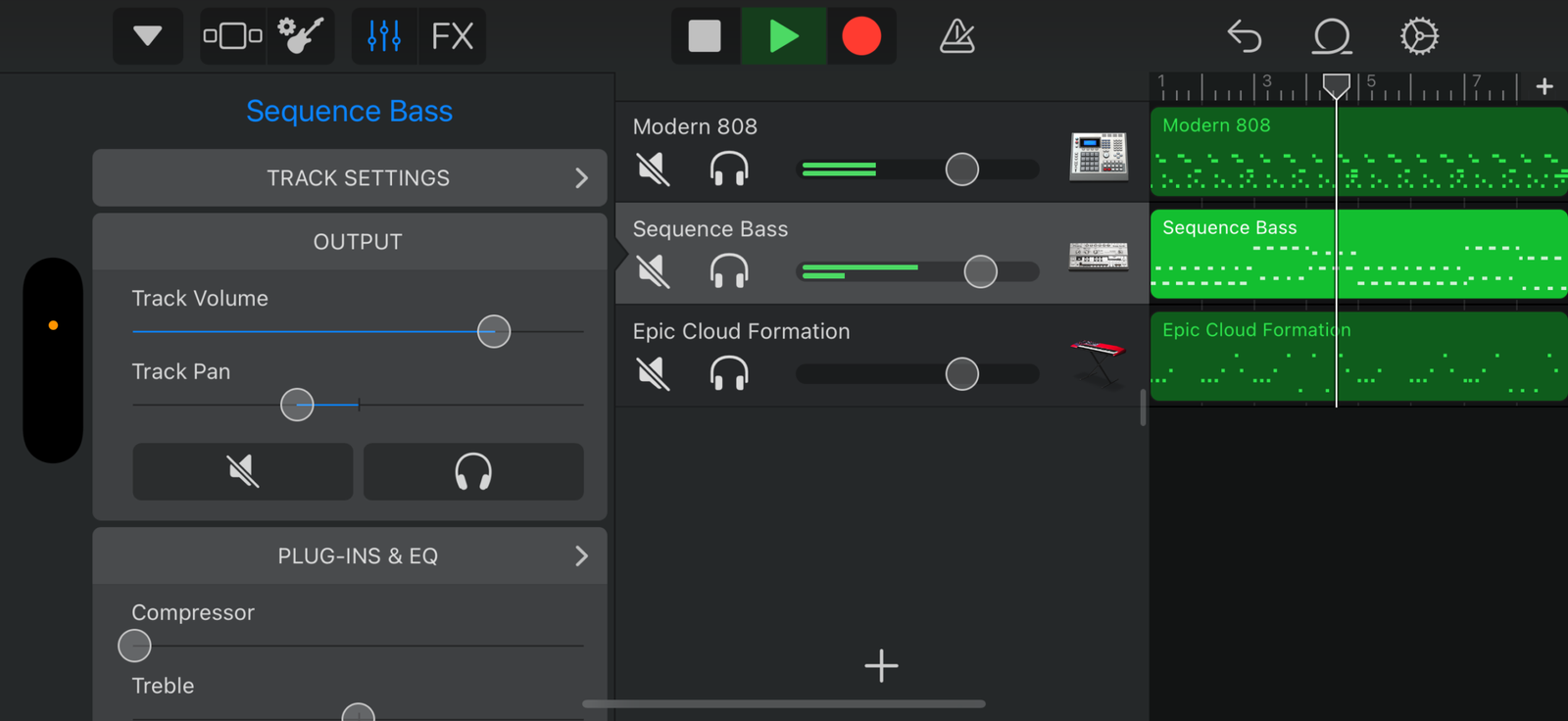Click the Compressor slider knob
This screenshot has width=1568, height=721.
click(134, 646)
